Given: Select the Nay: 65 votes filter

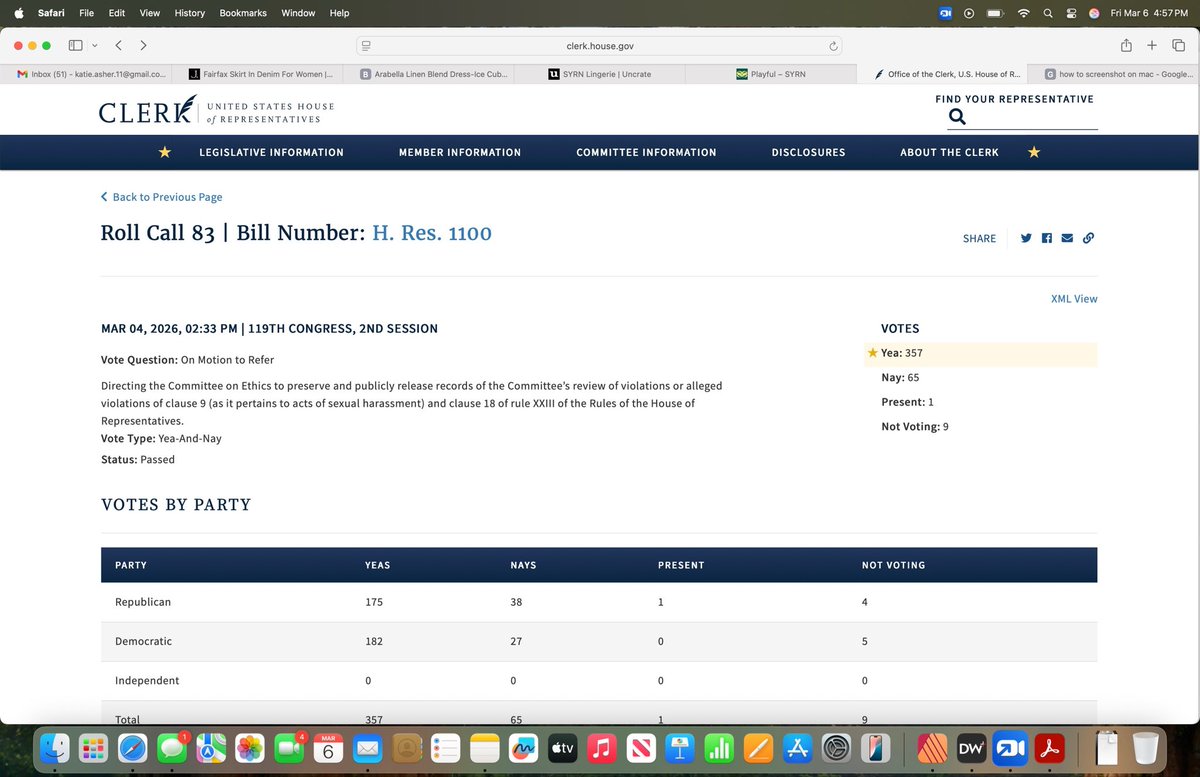Looking at the screenshot, I should click(900, 377).
